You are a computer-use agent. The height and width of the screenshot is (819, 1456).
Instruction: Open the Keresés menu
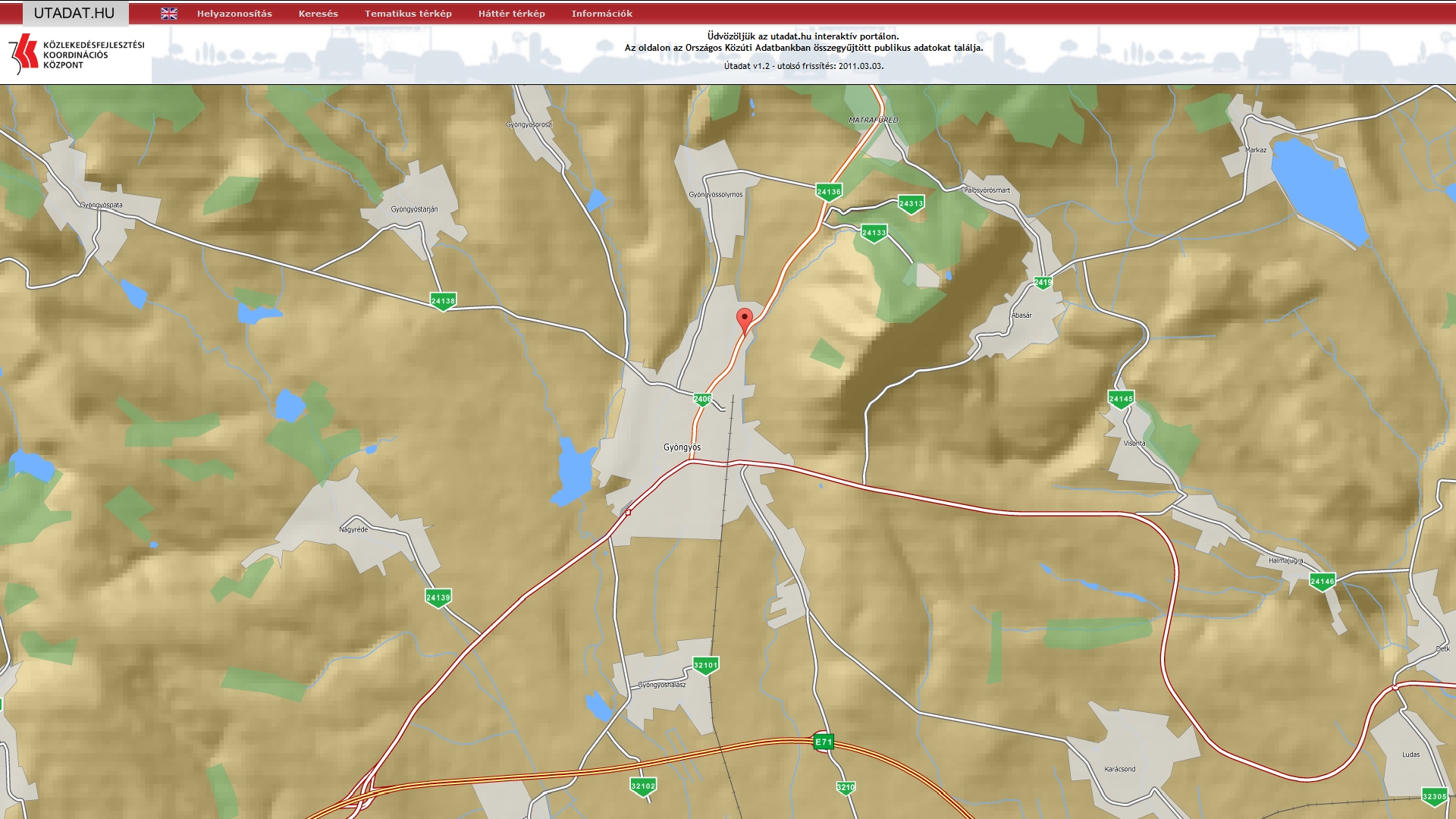pos(318,14)
